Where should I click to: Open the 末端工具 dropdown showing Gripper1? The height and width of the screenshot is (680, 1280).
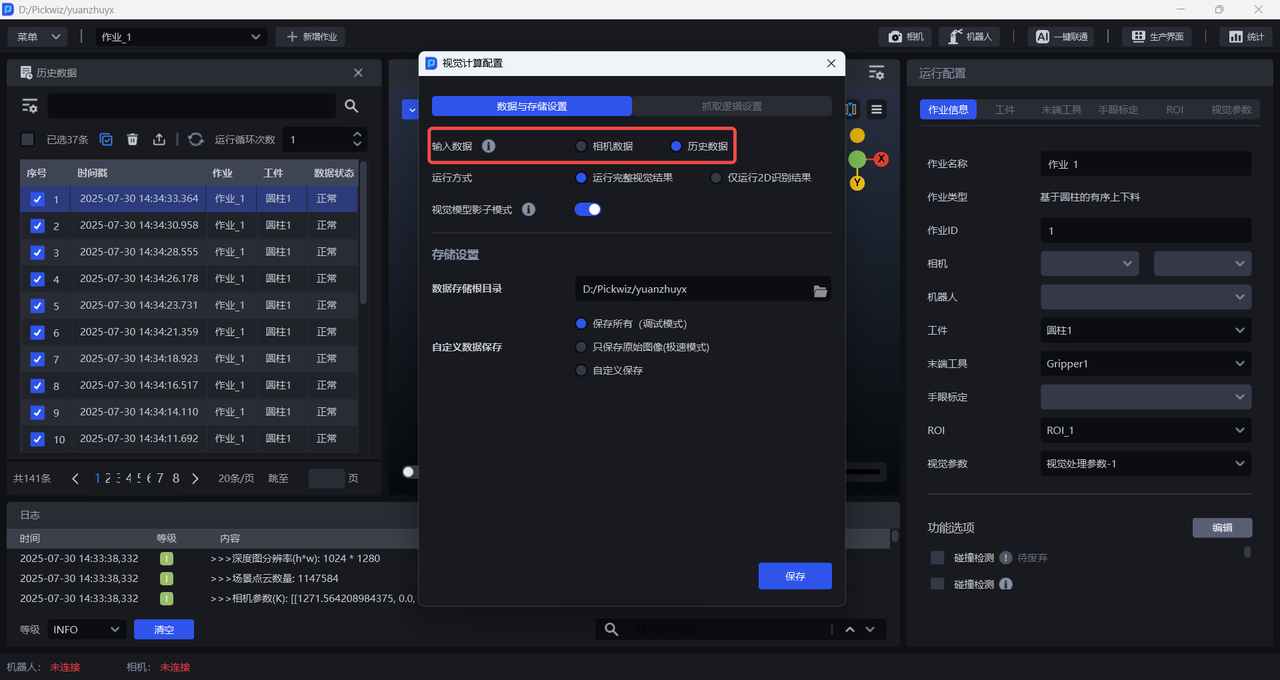click(x=1145, y=364)
